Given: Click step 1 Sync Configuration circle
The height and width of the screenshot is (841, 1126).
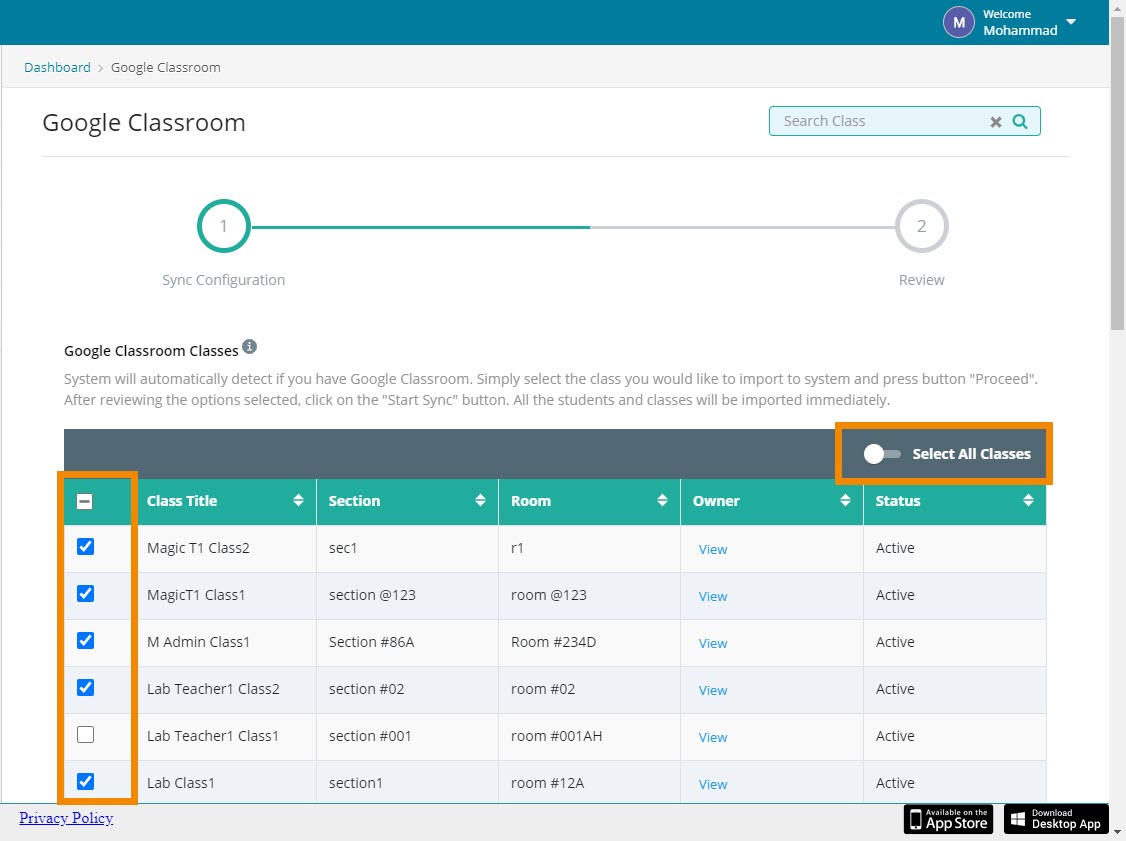Looking at the screenshot, I should coord(223,227).
